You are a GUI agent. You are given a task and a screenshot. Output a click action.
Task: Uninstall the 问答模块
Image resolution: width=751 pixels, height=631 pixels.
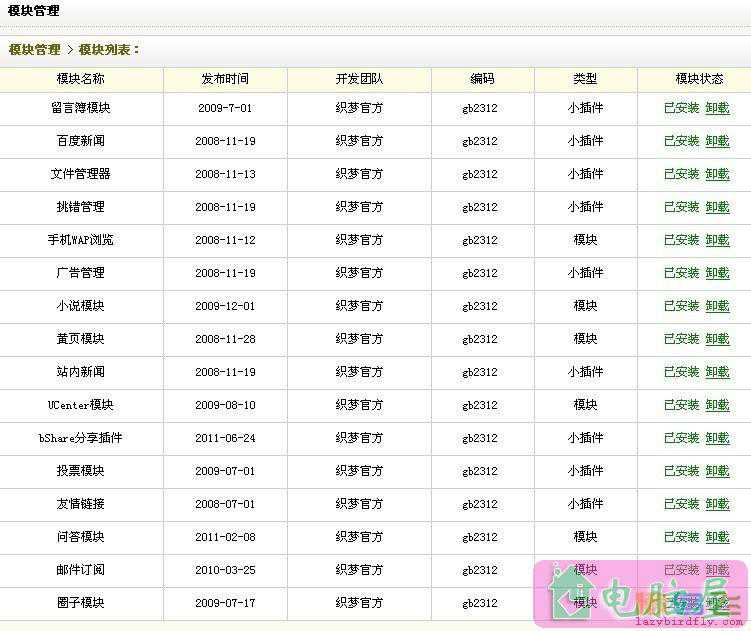point(717,537)
